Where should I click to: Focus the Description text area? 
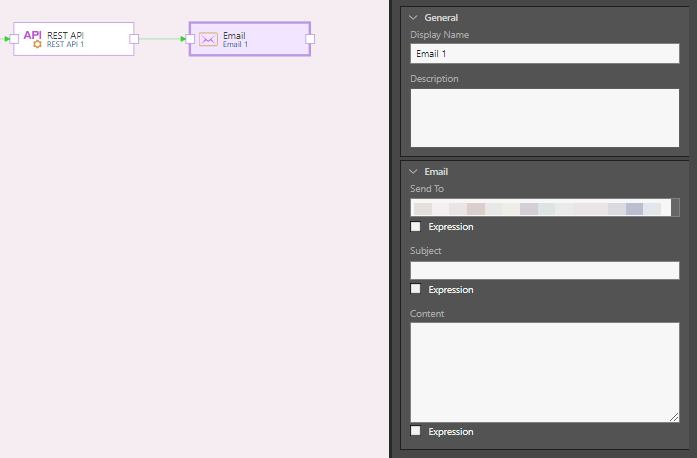pos(544,118)
